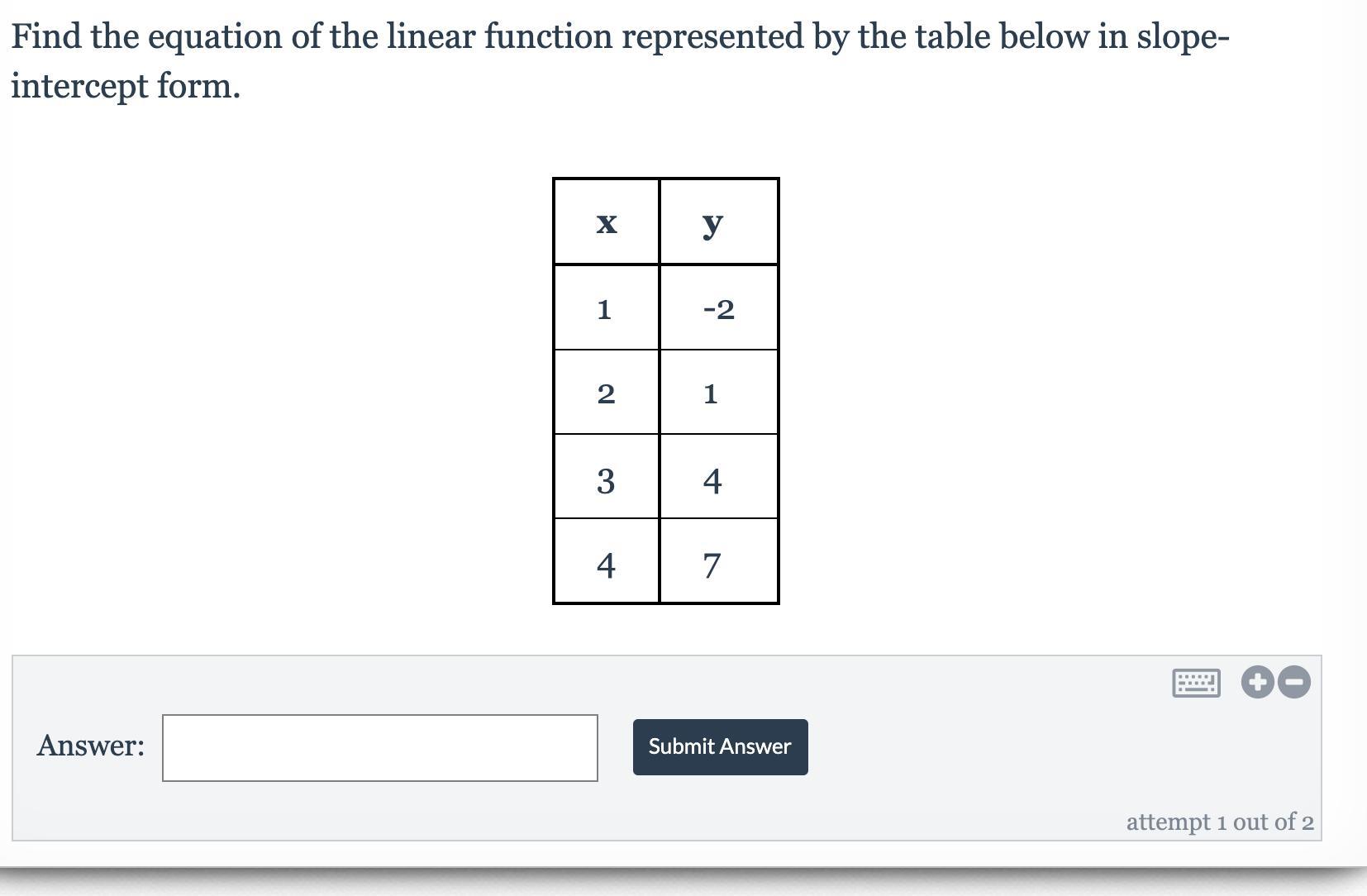The image size is (1367, 896).
Task: Select the x column header cell
Action: coord(606,222)
